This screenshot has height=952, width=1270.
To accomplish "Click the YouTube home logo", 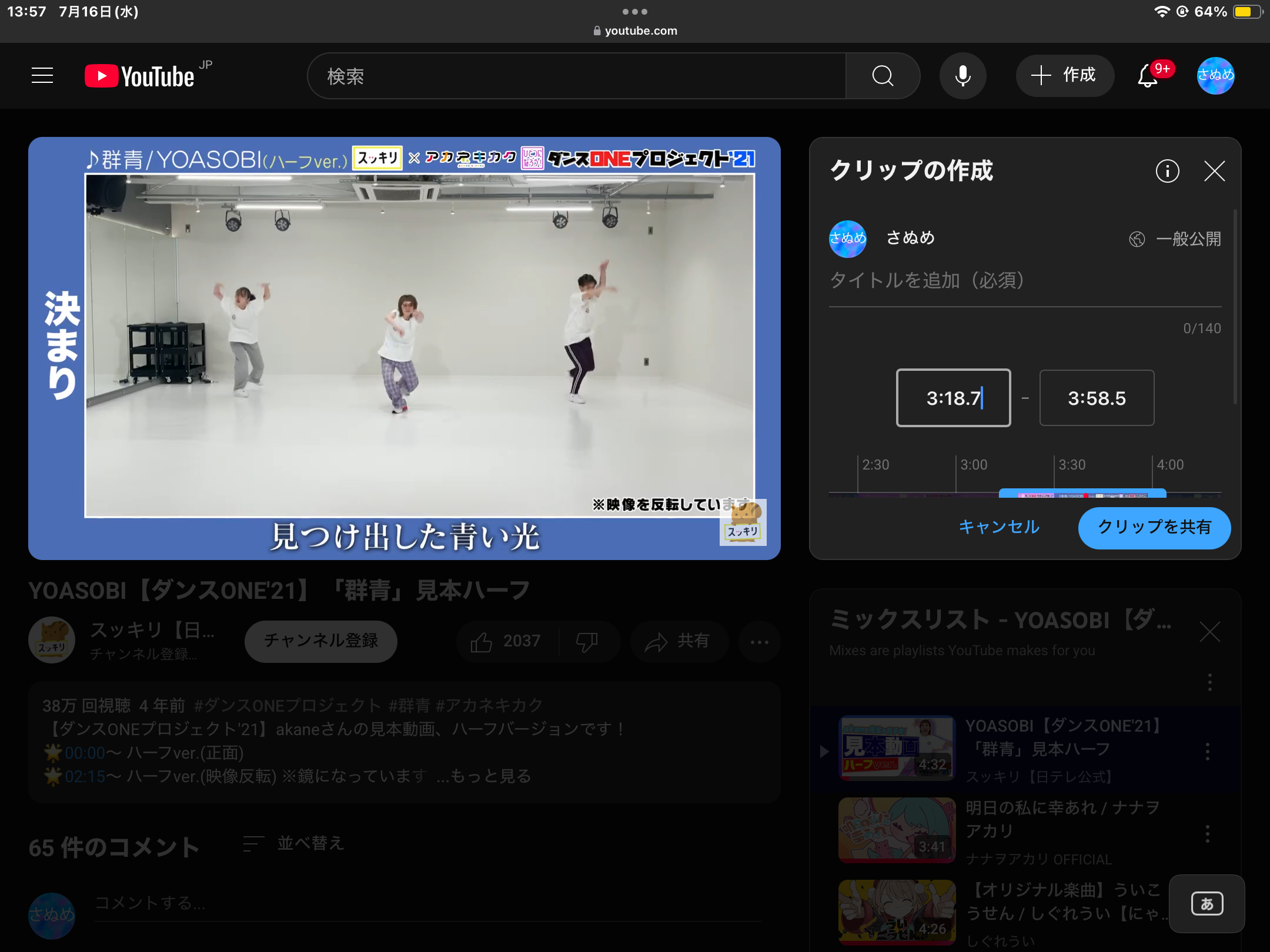I will tap(140, 76).
